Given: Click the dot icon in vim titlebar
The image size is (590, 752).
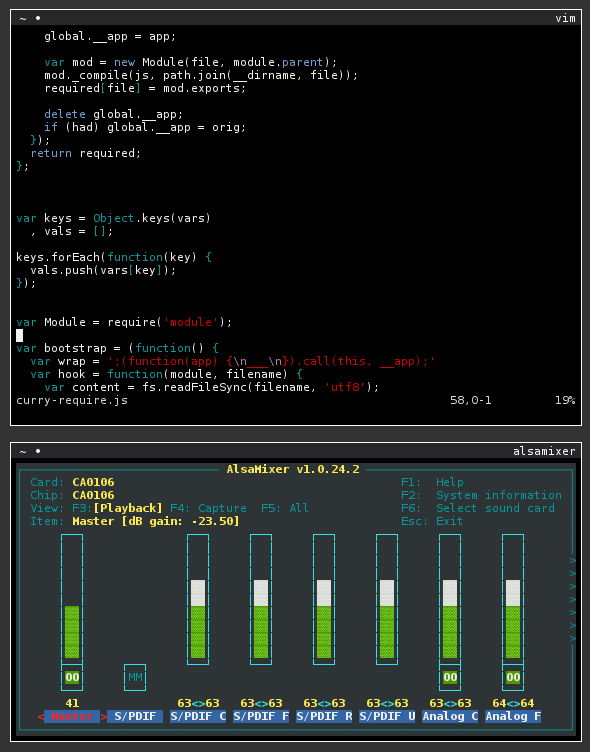Looking at the screenshot, I should pyautogui.click(x=38, y=18).
